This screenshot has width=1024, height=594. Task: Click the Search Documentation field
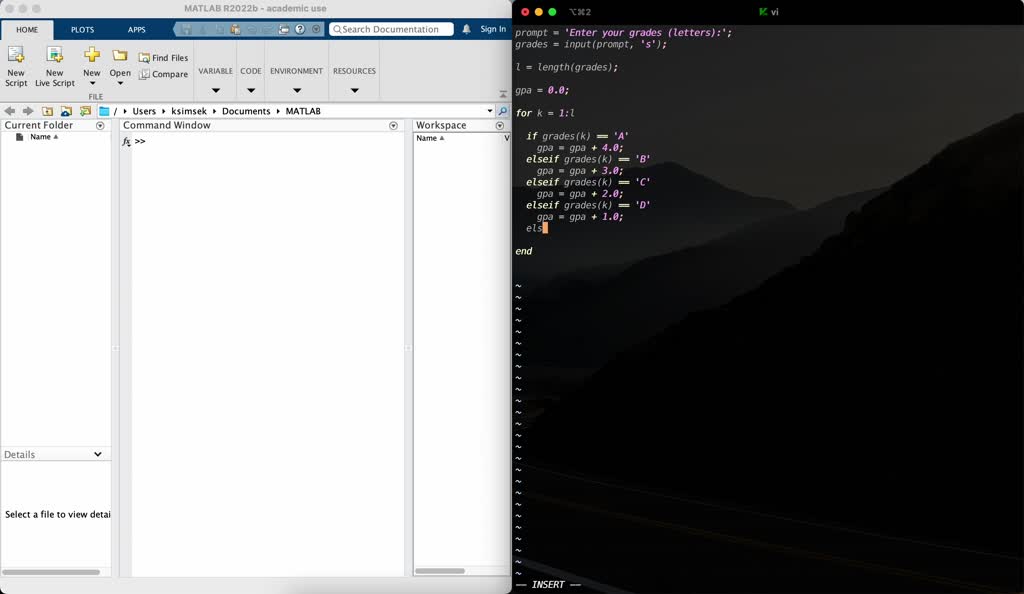point(391,29)
